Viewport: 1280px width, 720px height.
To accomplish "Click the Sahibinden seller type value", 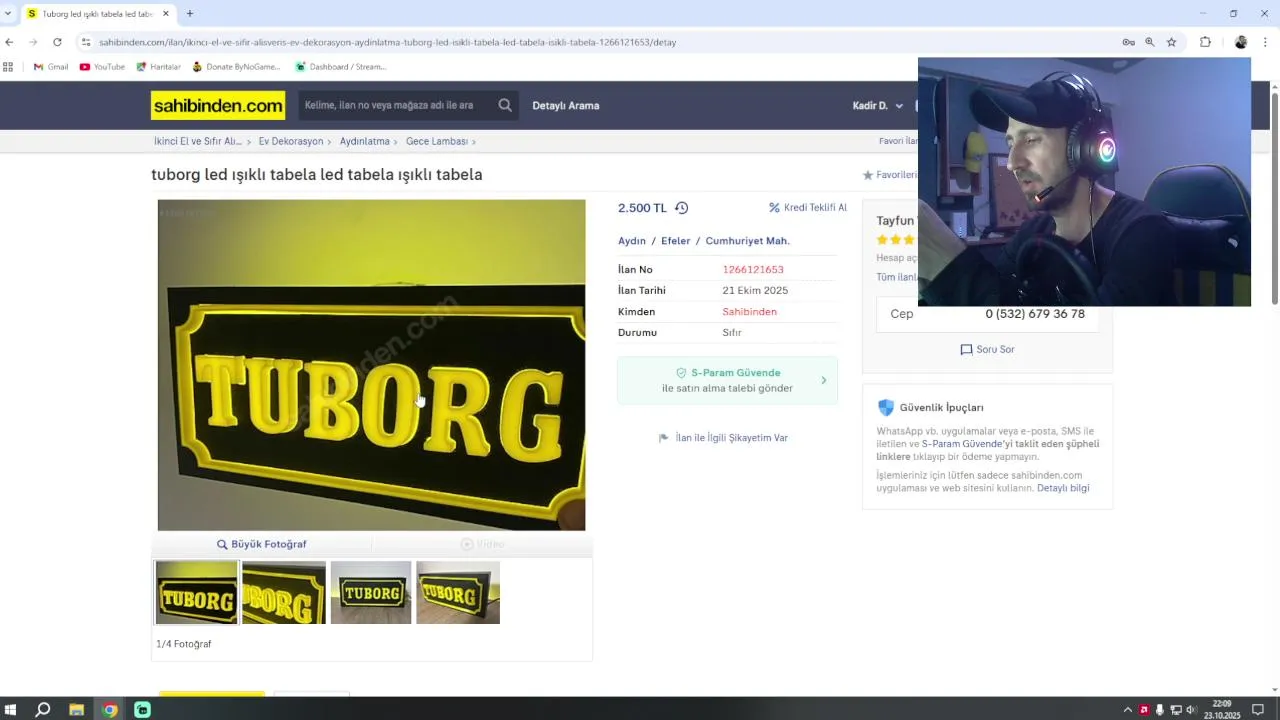I will click(749, 311).
